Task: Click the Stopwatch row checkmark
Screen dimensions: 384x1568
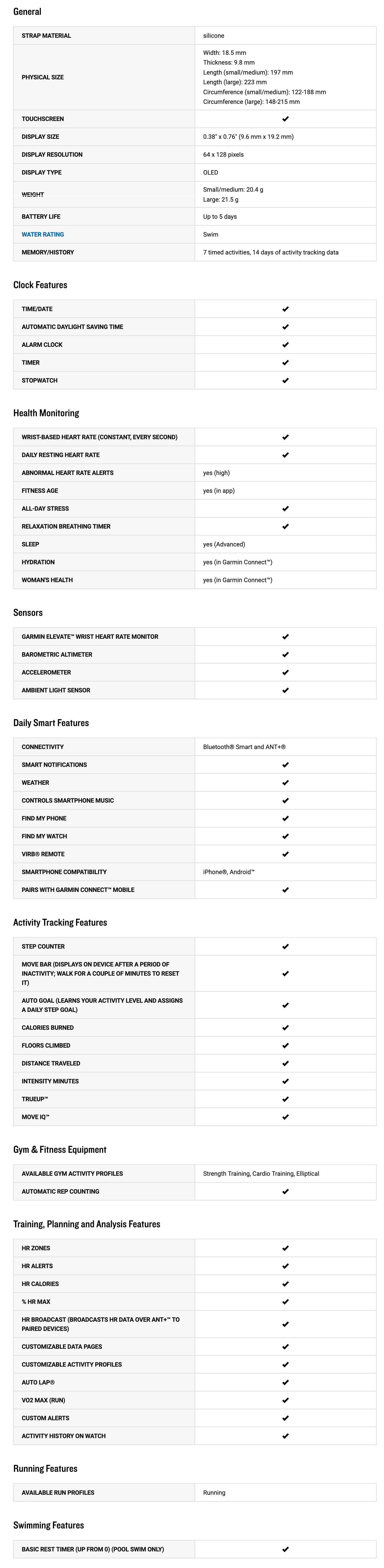Action: click(285, 381)
